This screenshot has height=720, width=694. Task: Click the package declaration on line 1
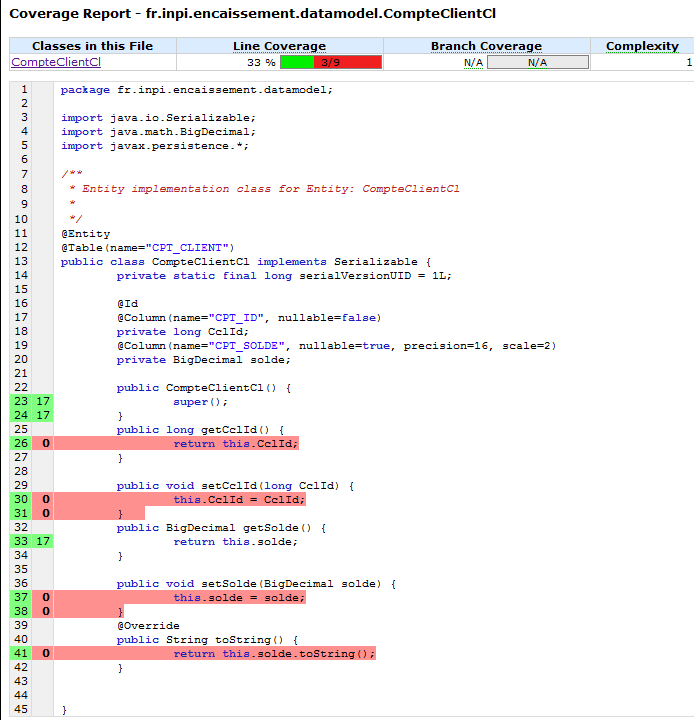coord(197,90)
